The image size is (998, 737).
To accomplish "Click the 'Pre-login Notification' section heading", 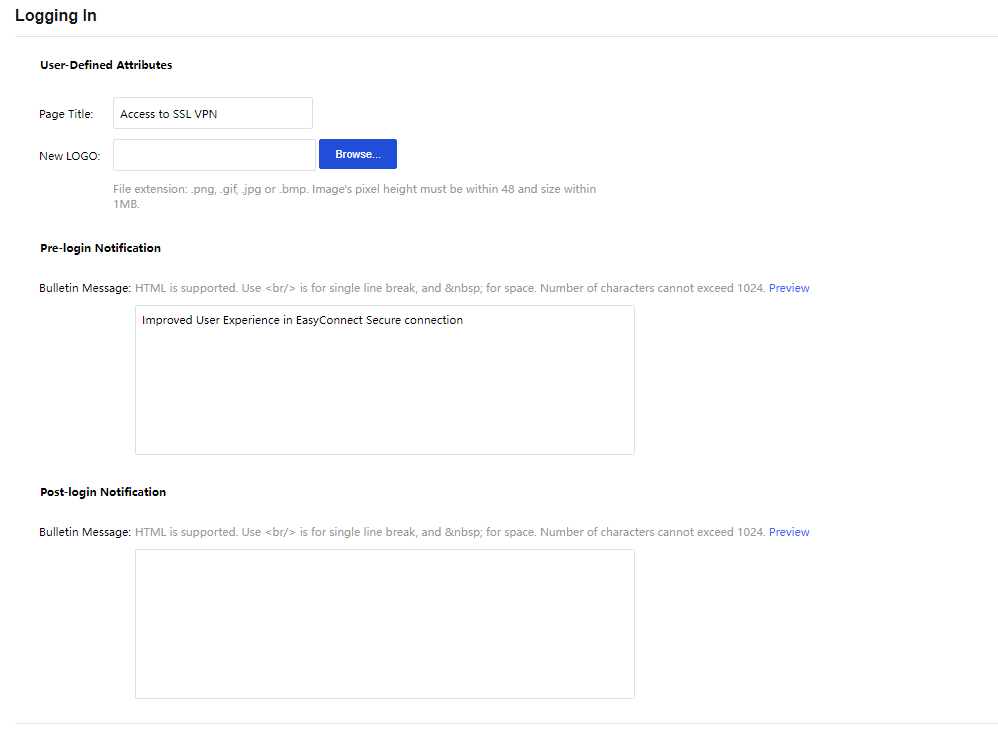I will click(100, 248).
